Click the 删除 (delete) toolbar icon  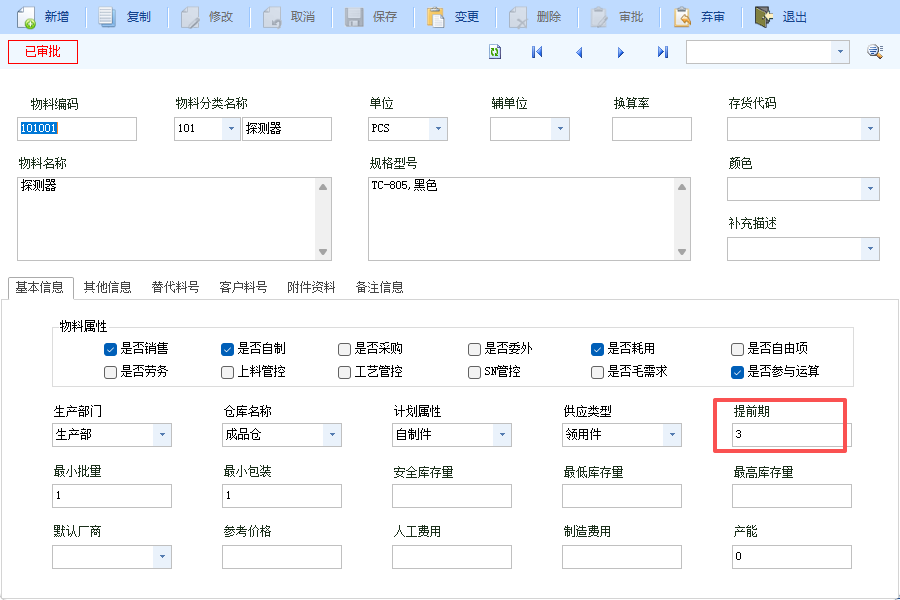pyautogui.click(x=518, y=17)
